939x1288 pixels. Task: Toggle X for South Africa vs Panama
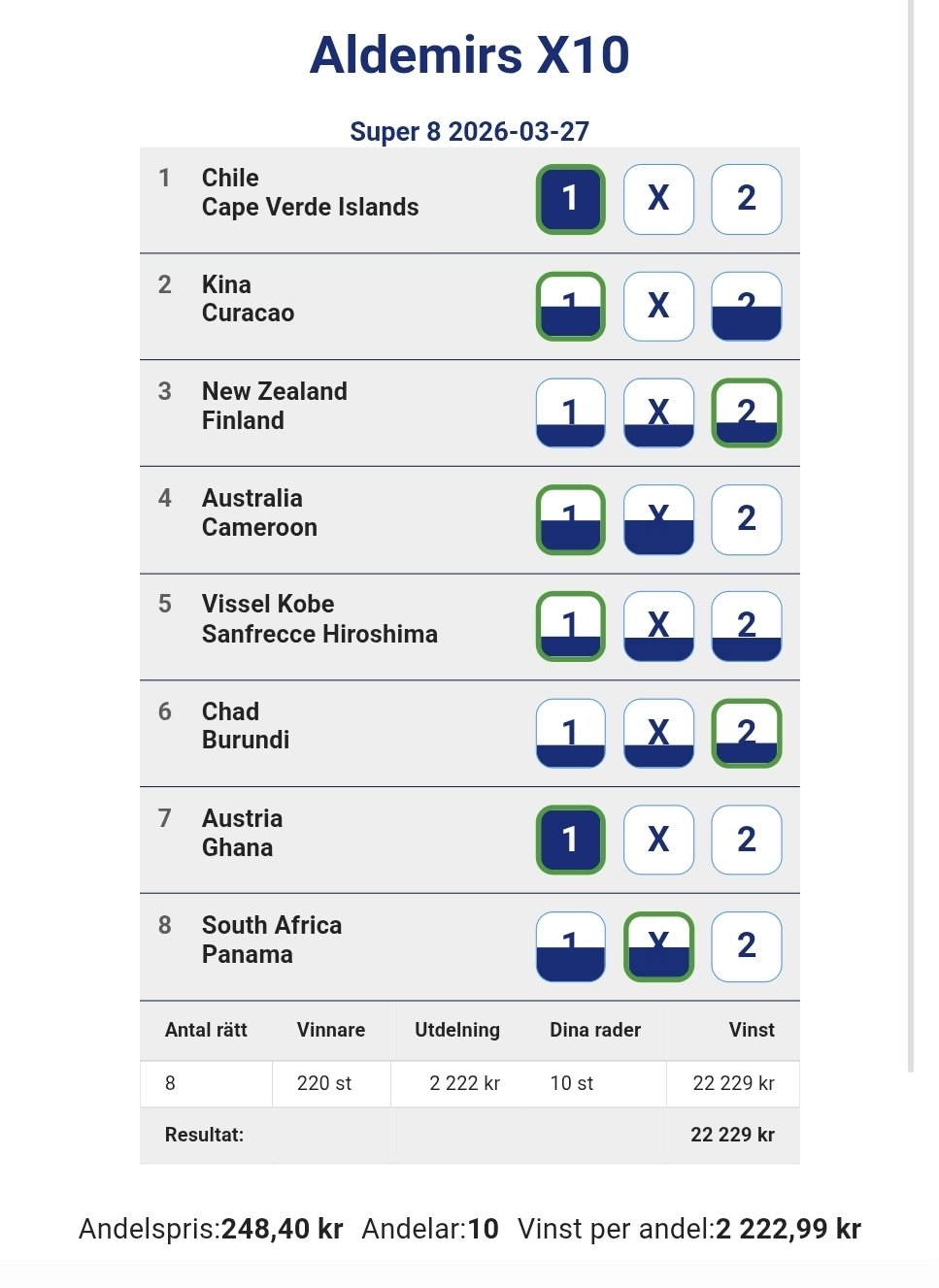(x=658, y=946)
